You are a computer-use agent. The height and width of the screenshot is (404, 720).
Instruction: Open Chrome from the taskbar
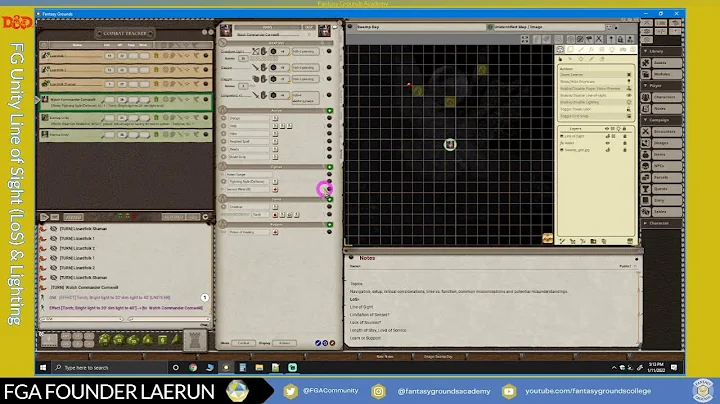coord(193,367)
